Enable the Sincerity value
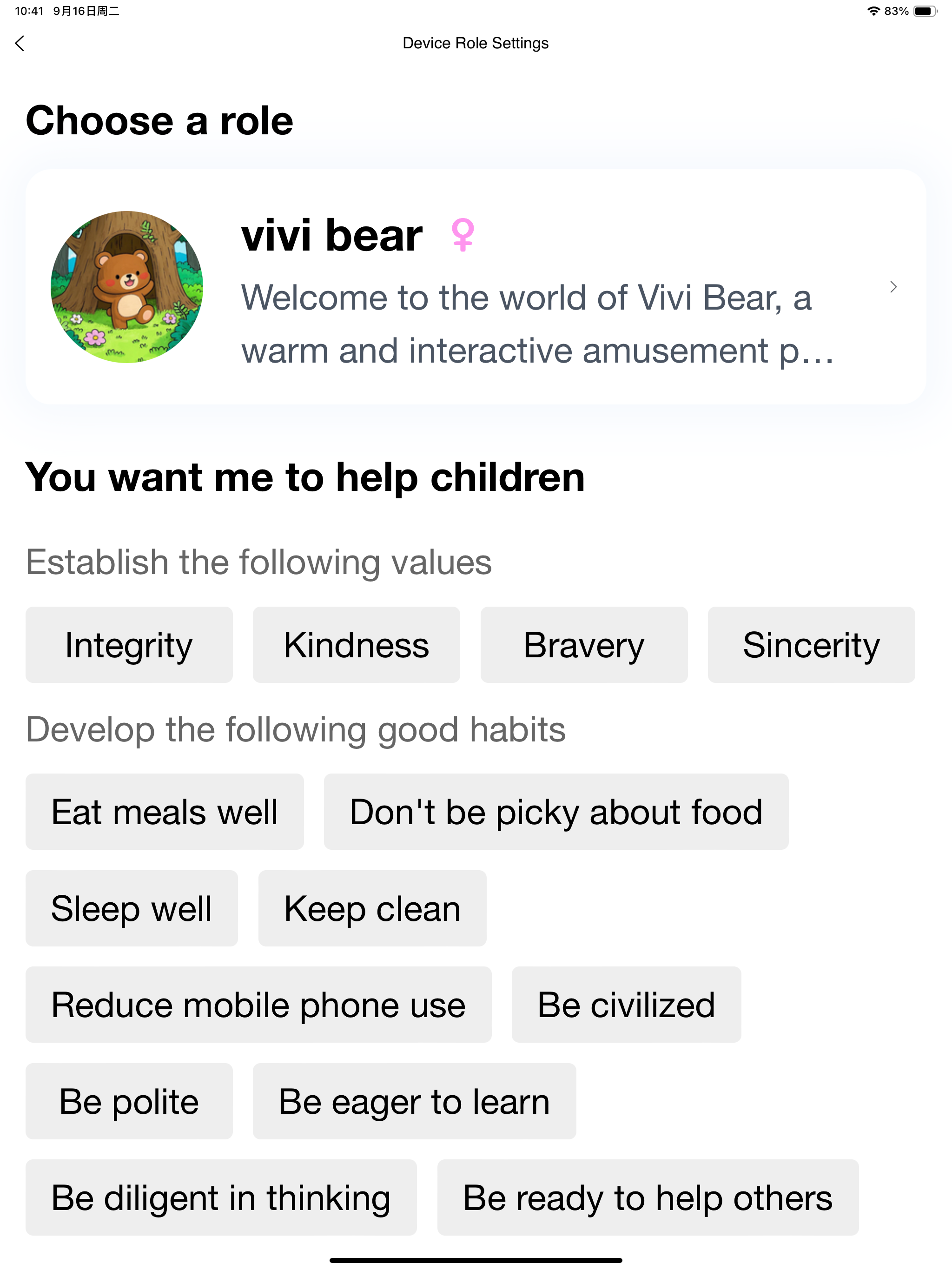The image size is (952, 1270). [811, 645]
